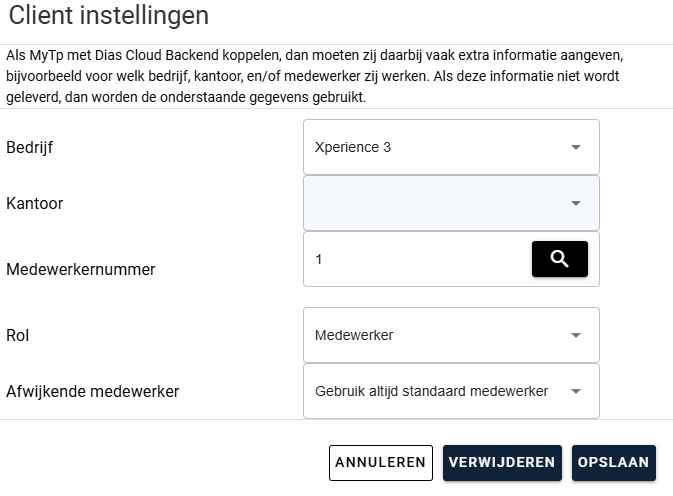Click the Medewerkernummer label
Image resolution: width=673 pixels, height=496 pixels.
point(81,269)
